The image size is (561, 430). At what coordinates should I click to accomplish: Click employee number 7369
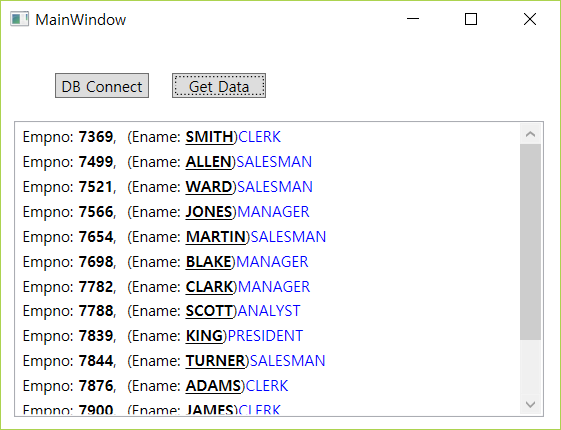(96, 137)
